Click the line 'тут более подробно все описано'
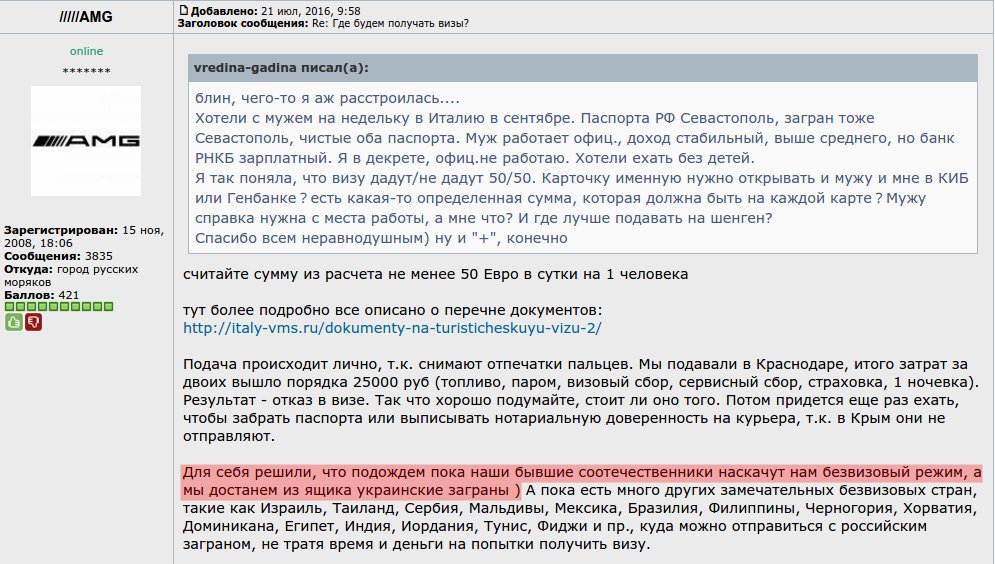 tap(392, 310)
